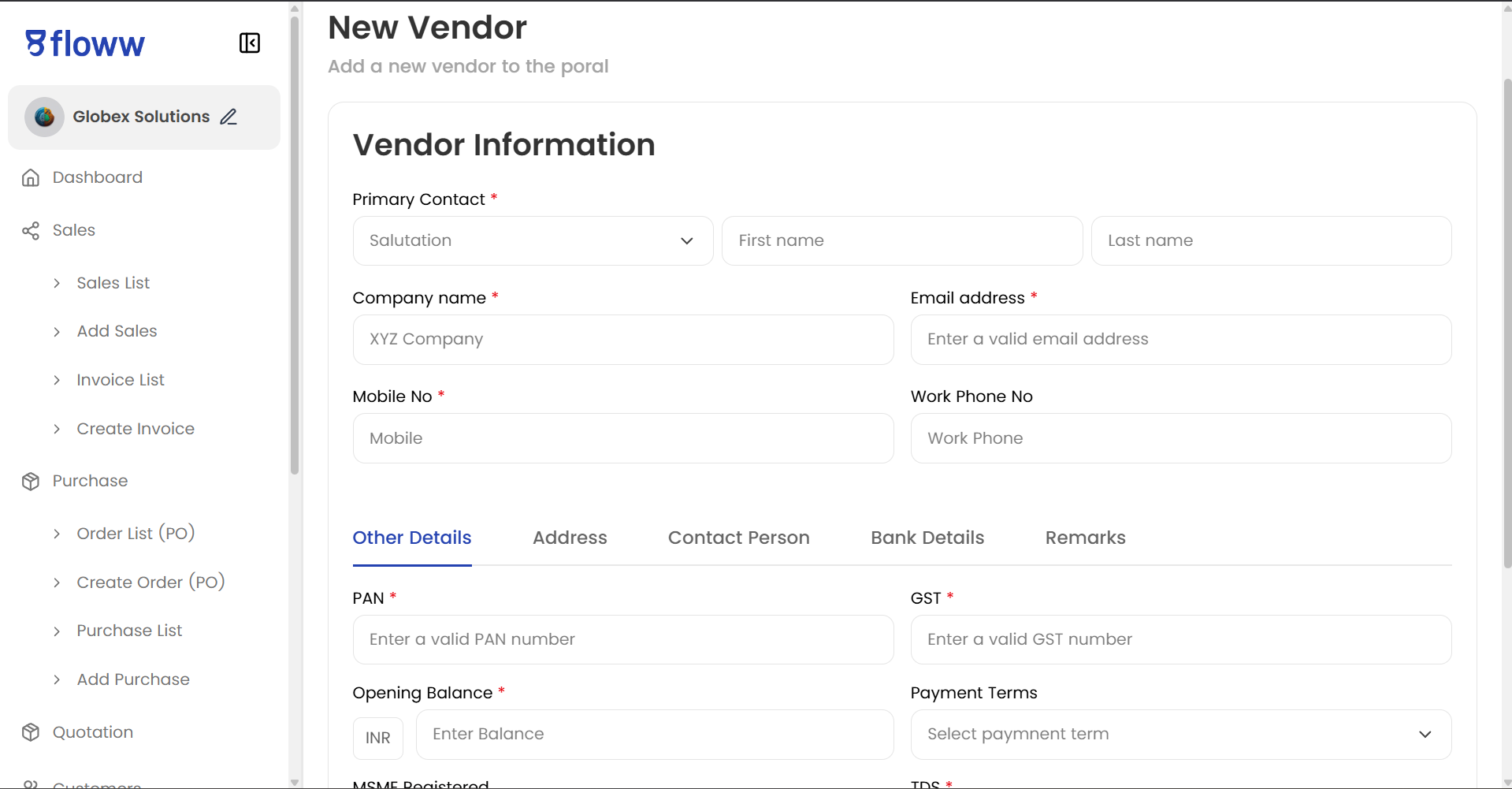Viewport: 1512px width, 789px height.
Task: Click the edit pencil next to Globex Solutions
Action: [x=228, y=117]
